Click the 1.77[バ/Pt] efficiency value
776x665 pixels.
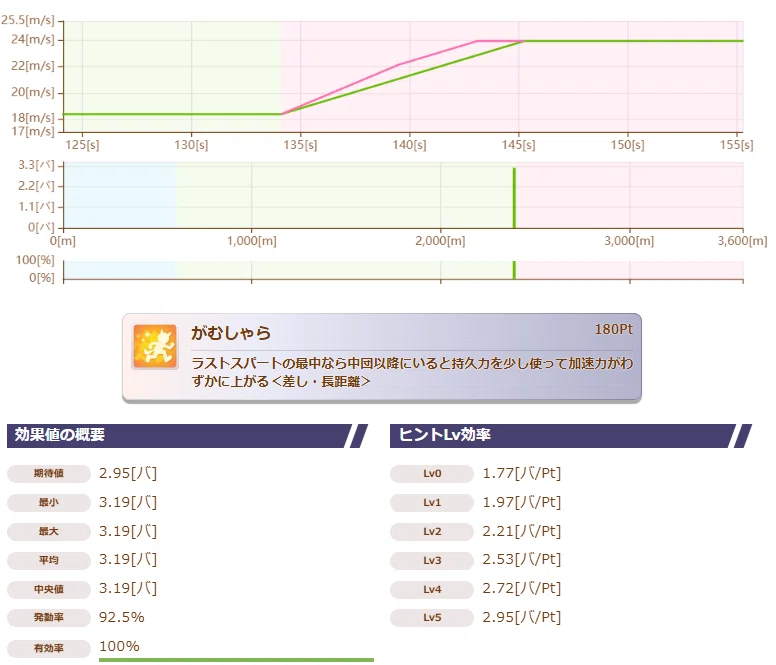[522, 474]
